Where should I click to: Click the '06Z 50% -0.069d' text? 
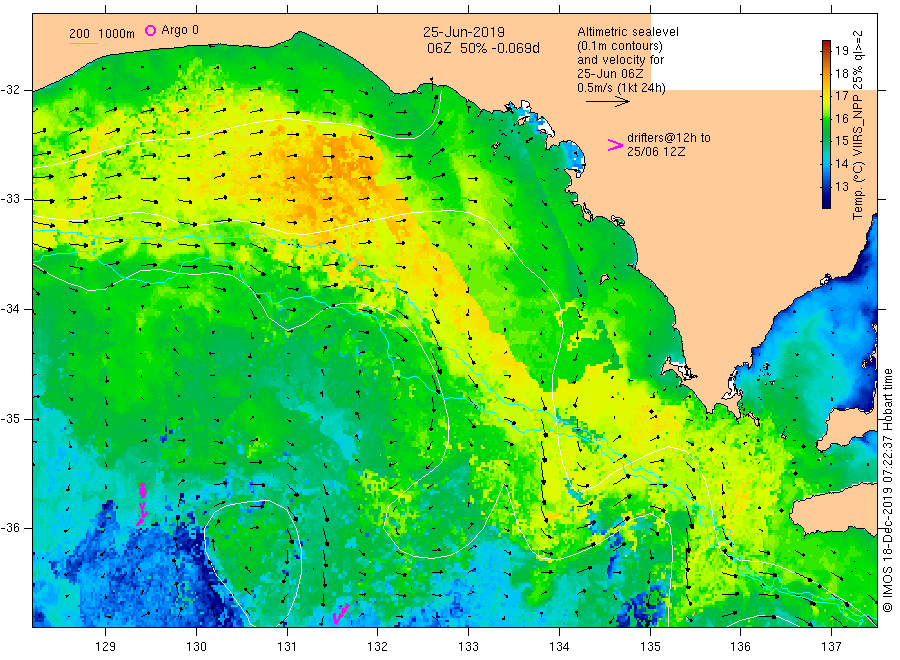pos(483,49)
